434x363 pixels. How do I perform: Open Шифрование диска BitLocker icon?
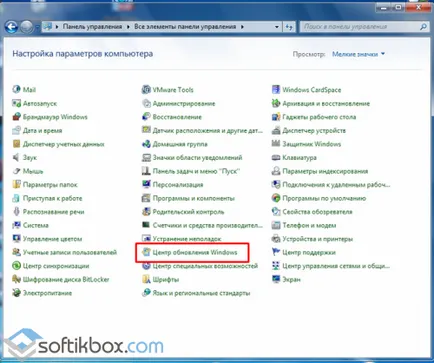16,279
